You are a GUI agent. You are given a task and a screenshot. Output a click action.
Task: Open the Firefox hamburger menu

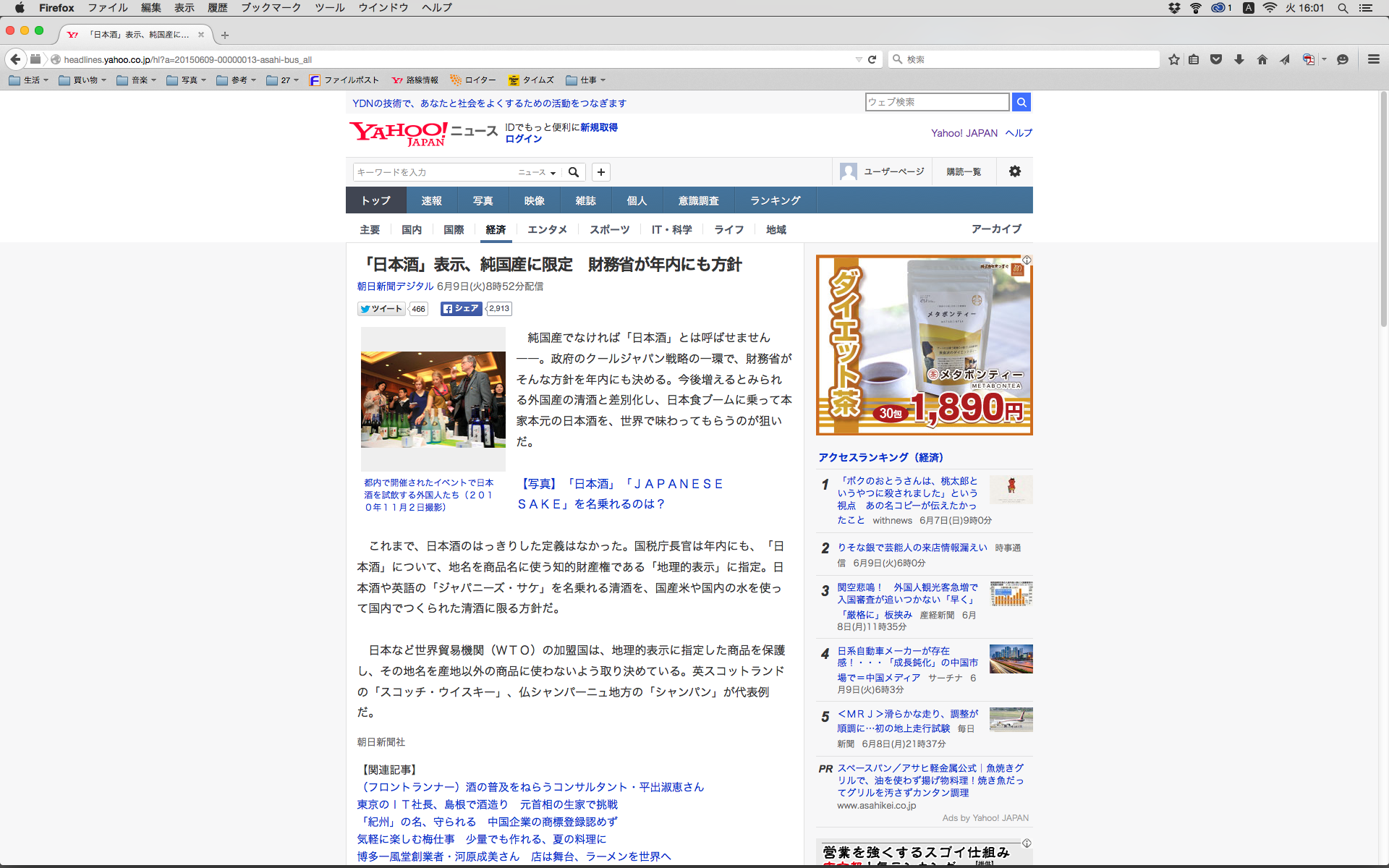point(1373,59)
